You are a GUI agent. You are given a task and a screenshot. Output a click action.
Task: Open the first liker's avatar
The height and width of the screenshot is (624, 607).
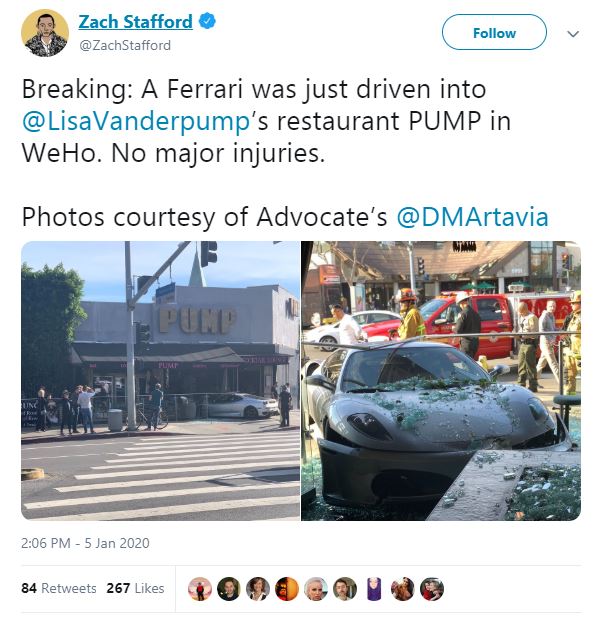[200, 589]
